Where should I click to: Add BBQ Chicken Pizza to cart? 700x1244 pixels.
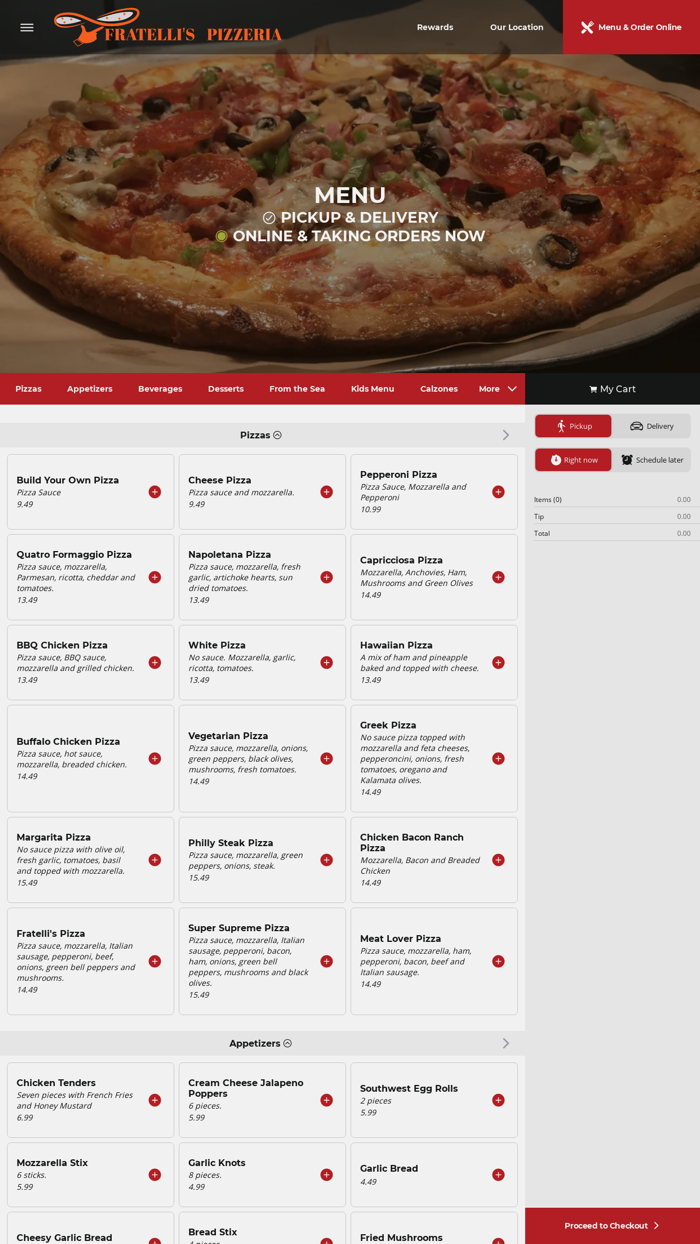155,662
